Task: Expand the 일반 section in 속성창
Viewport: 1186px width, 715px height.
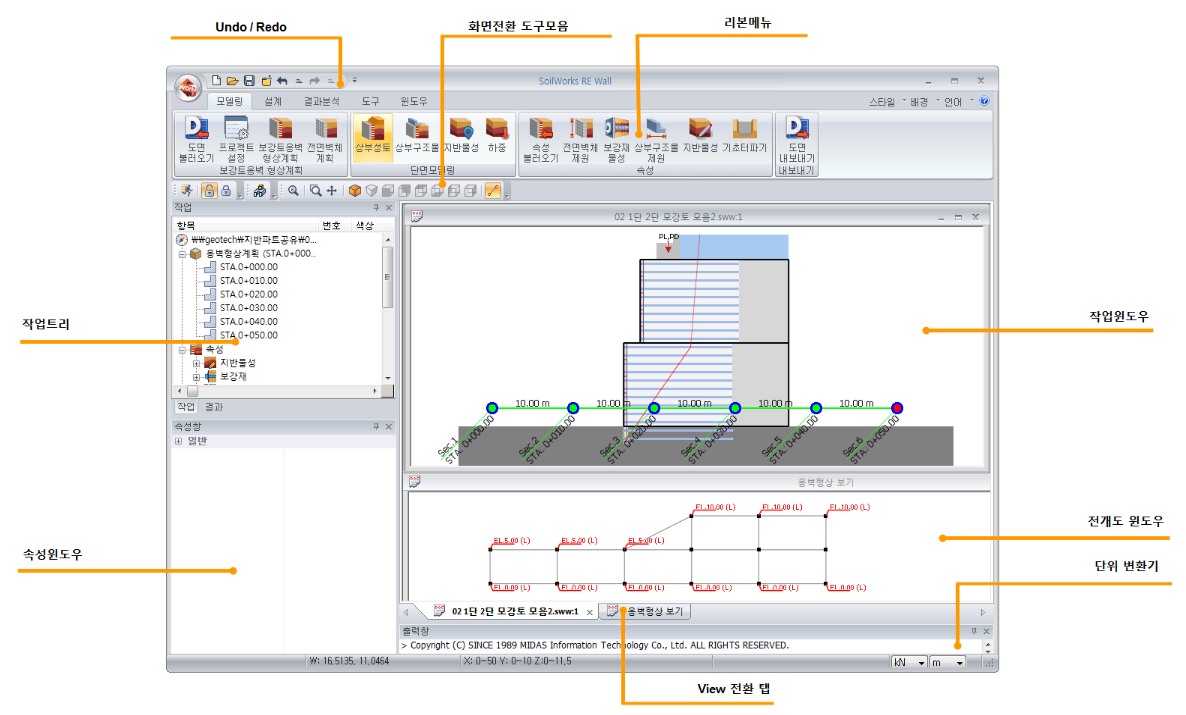Action: coord(178,441)
